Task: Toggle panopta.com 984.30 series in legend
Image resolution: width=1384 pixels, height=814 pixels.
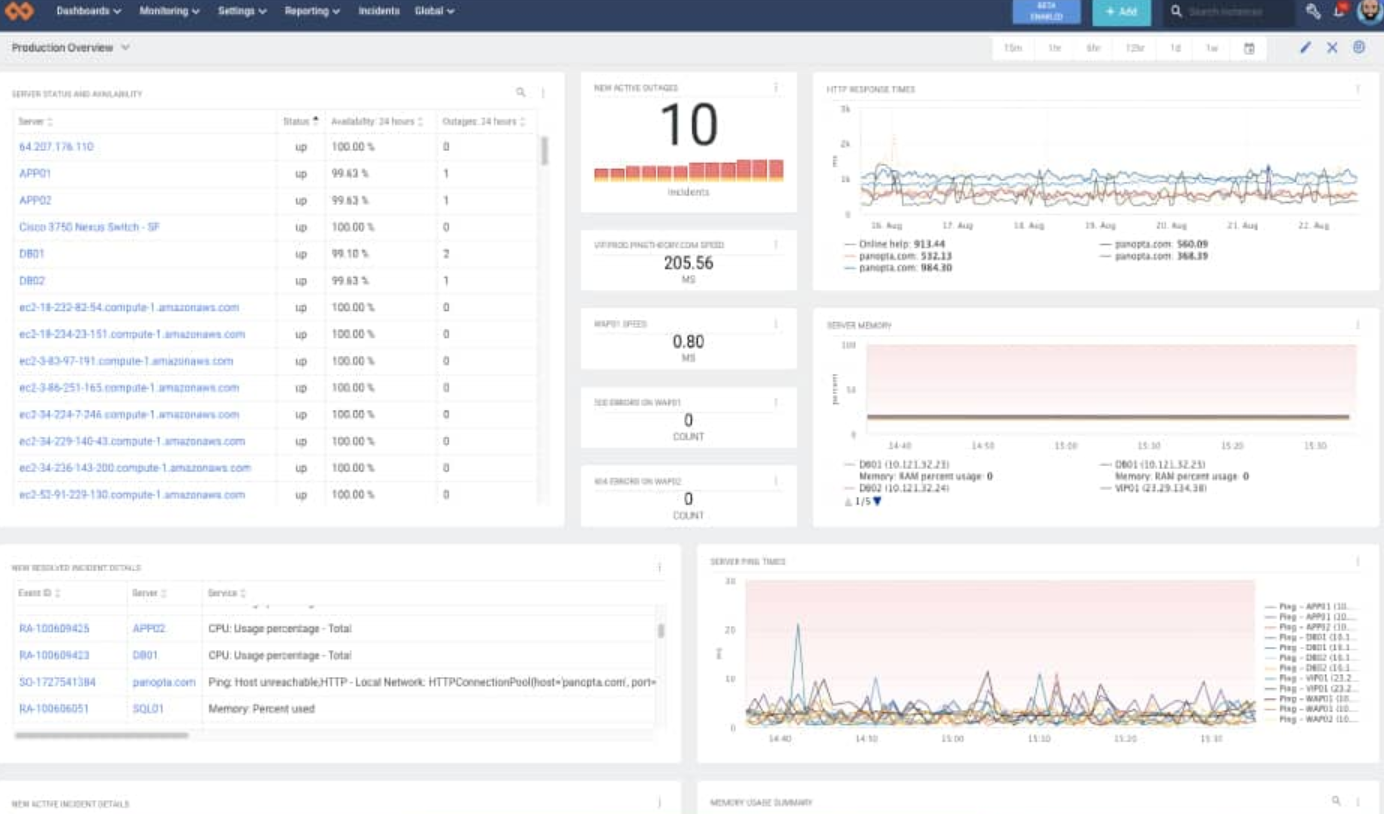Action: (x=898, y=268)
